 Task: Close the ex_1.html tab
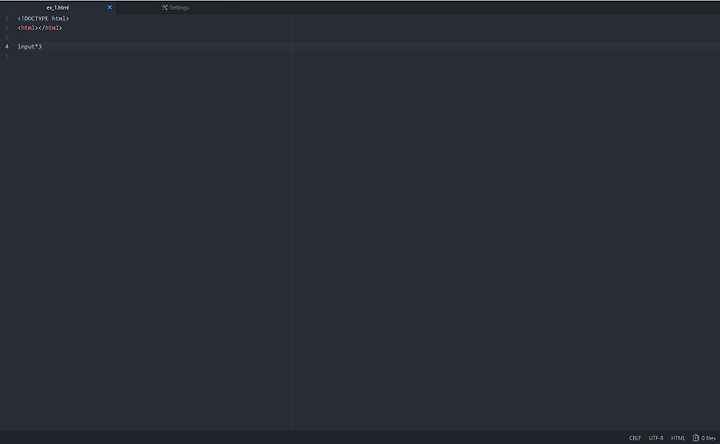pyautogui.click(x=110, y=7)
